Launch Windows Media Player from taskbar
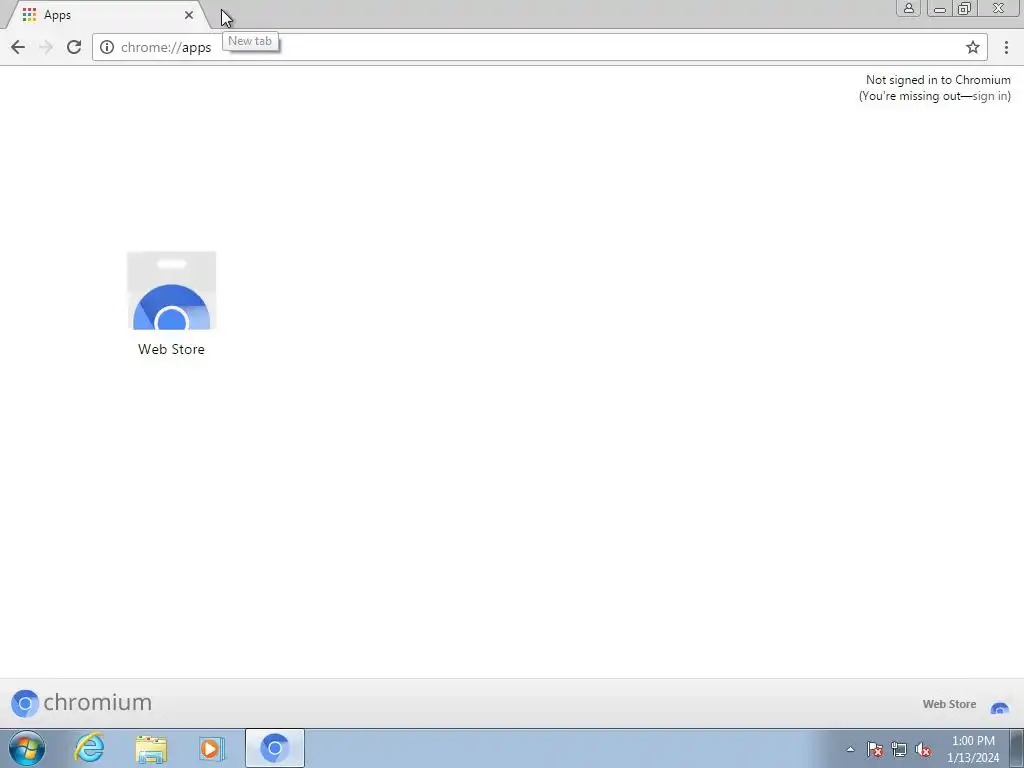 click(x=212, y=748)
